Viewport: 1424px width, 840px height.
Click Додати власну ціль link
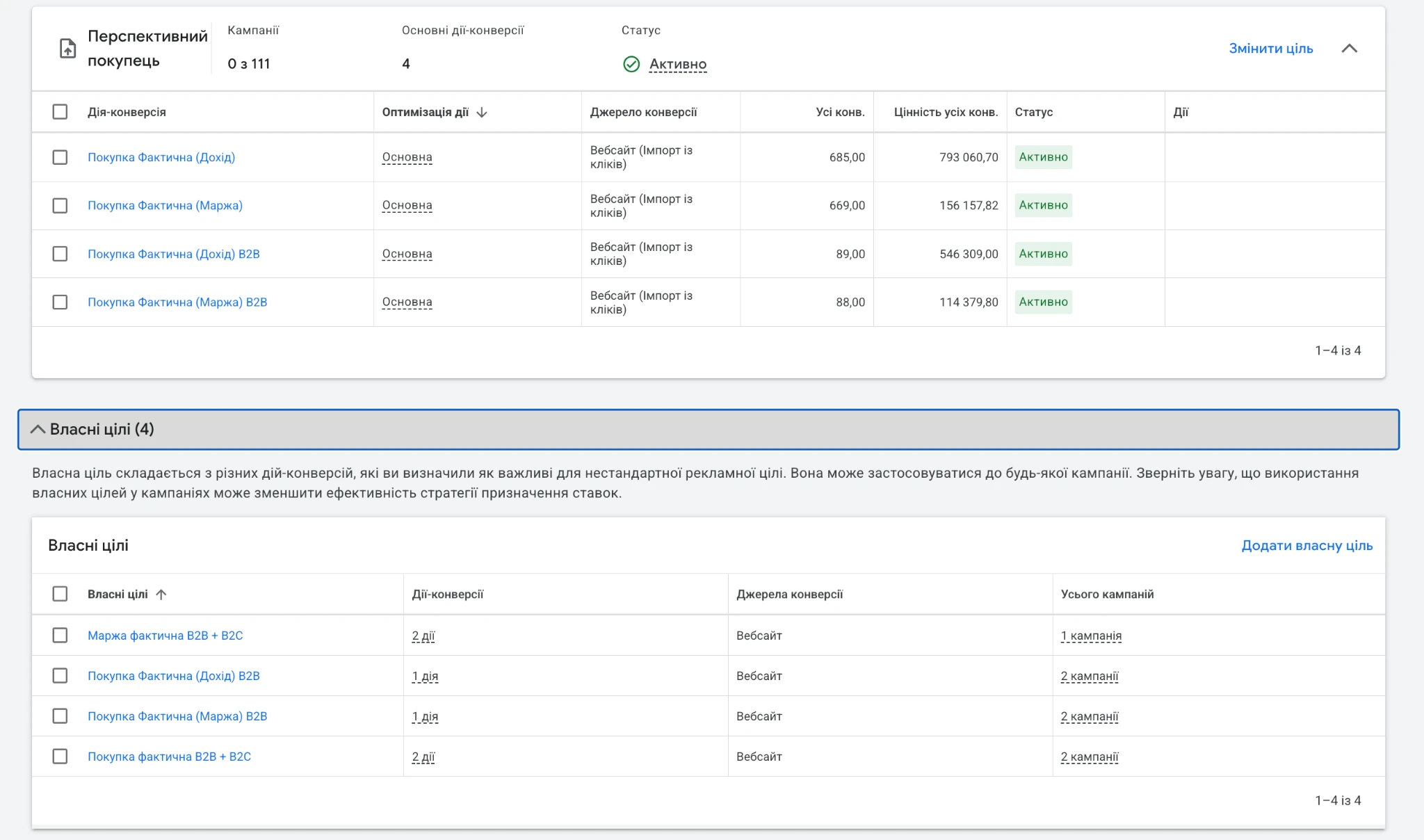1307,545
